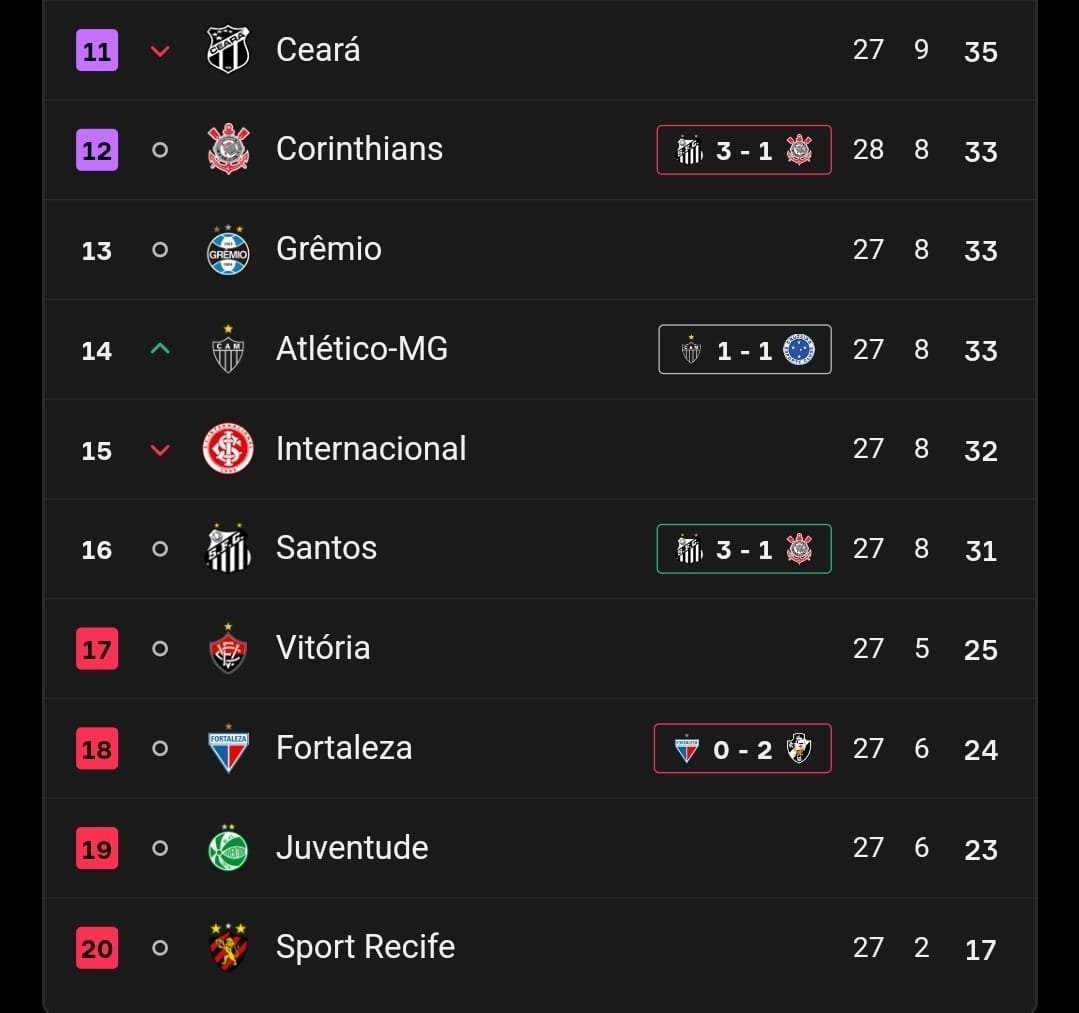Click the Santos club crest

click(x=228, y=548)
